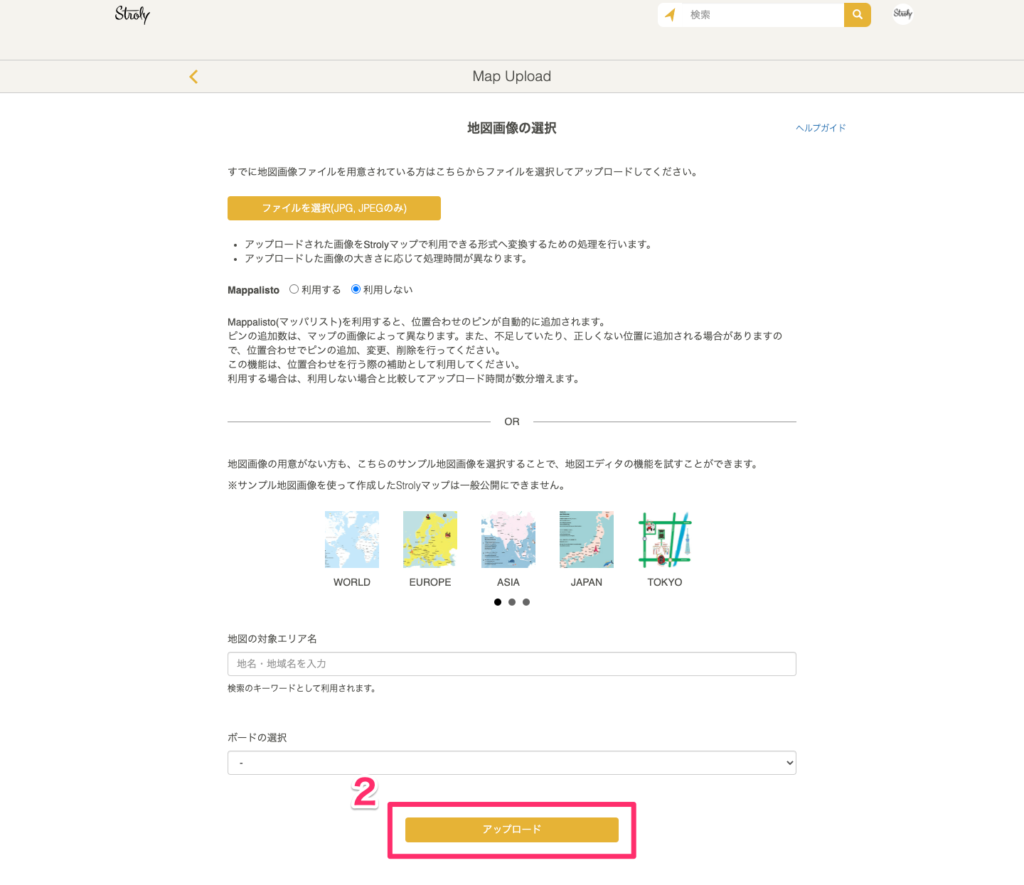1024x885 pixels.
Task: Focus the 地名・地域名を入力 text field
Action: click(512, 664)
